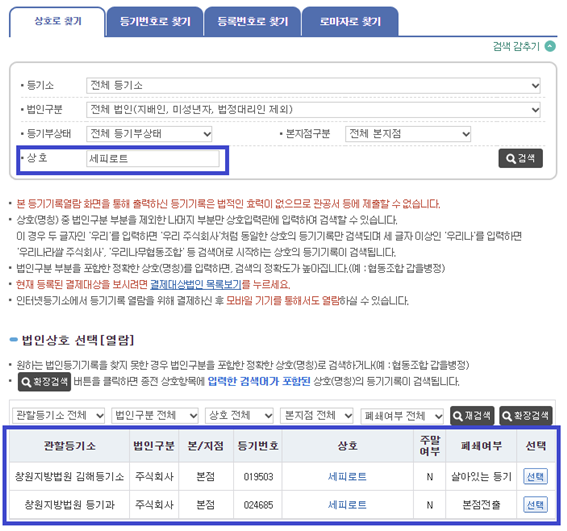Click the 창원지방법원 등기과 cell

[x=69, y=505]
